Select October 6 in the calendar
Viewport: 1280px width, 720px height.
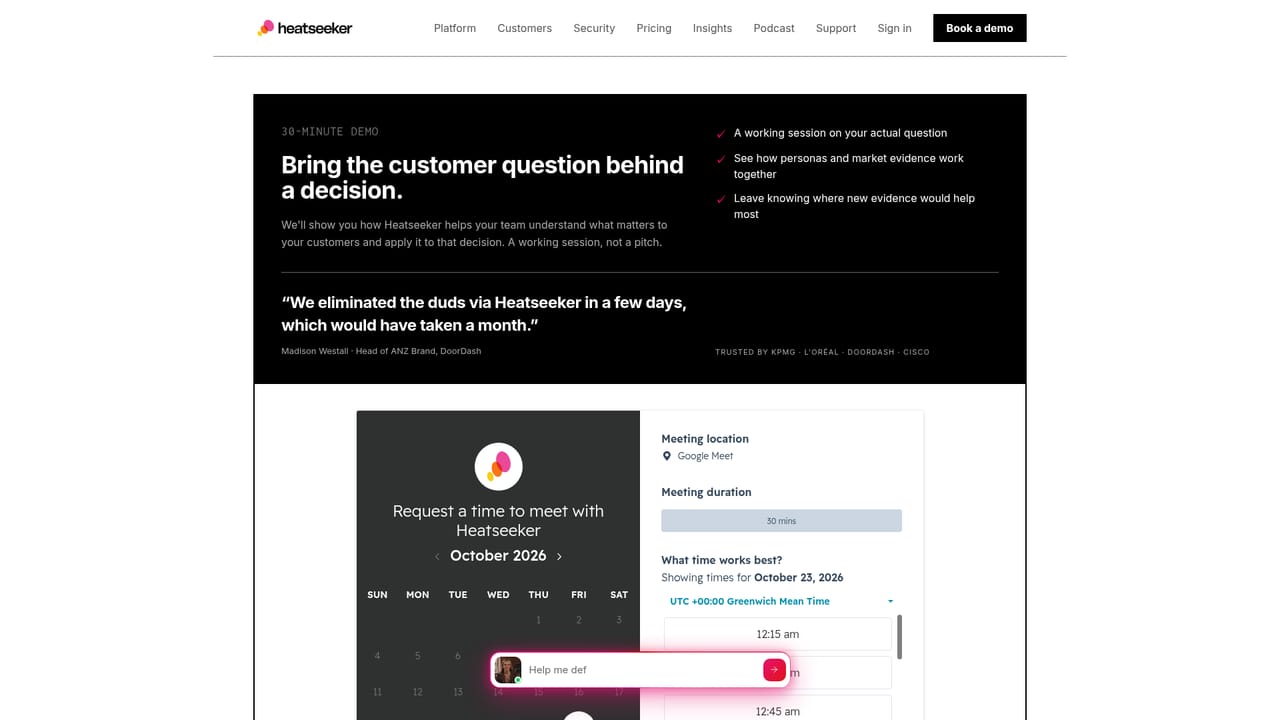[x=458, y=656]
